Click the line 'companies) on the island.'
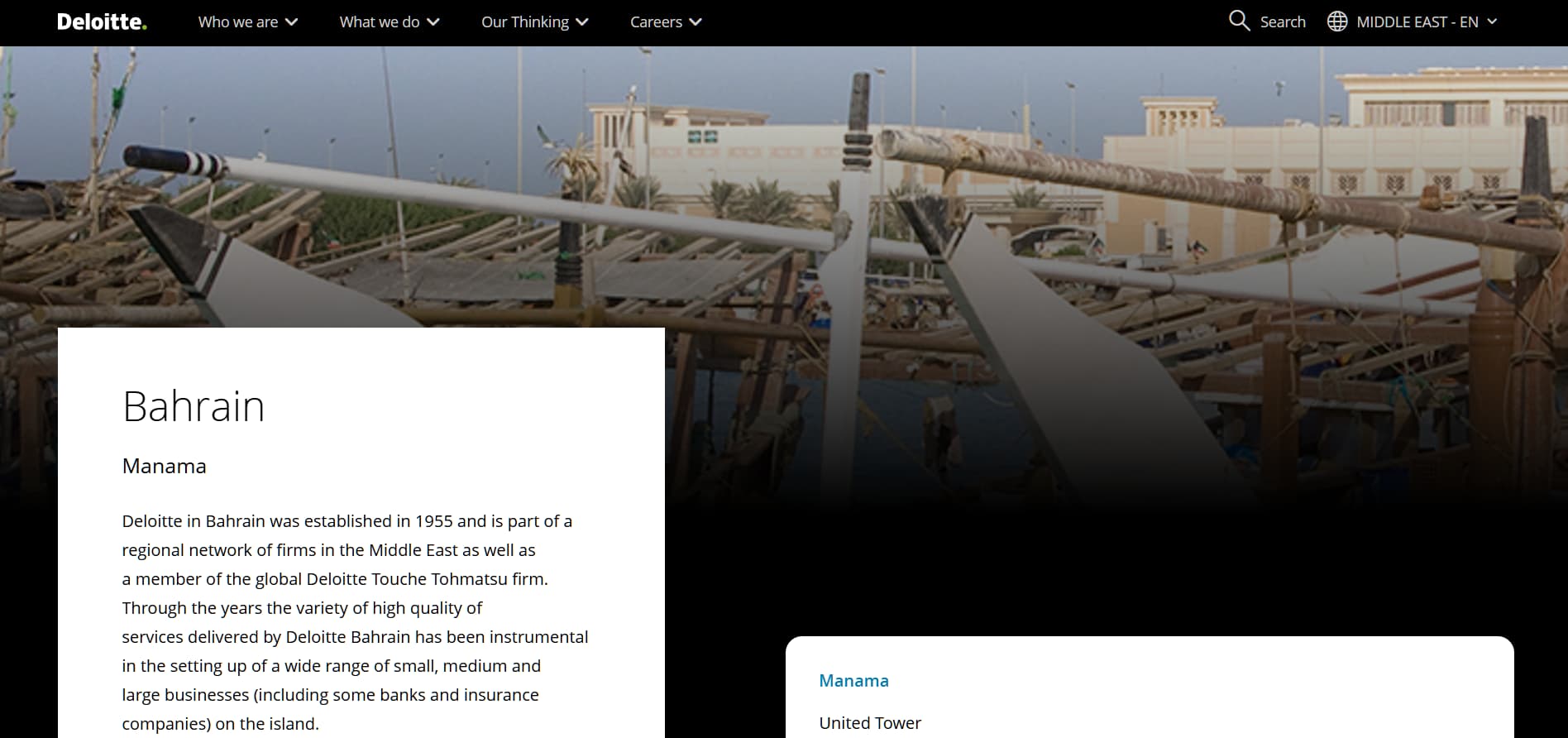 (220, 724)
